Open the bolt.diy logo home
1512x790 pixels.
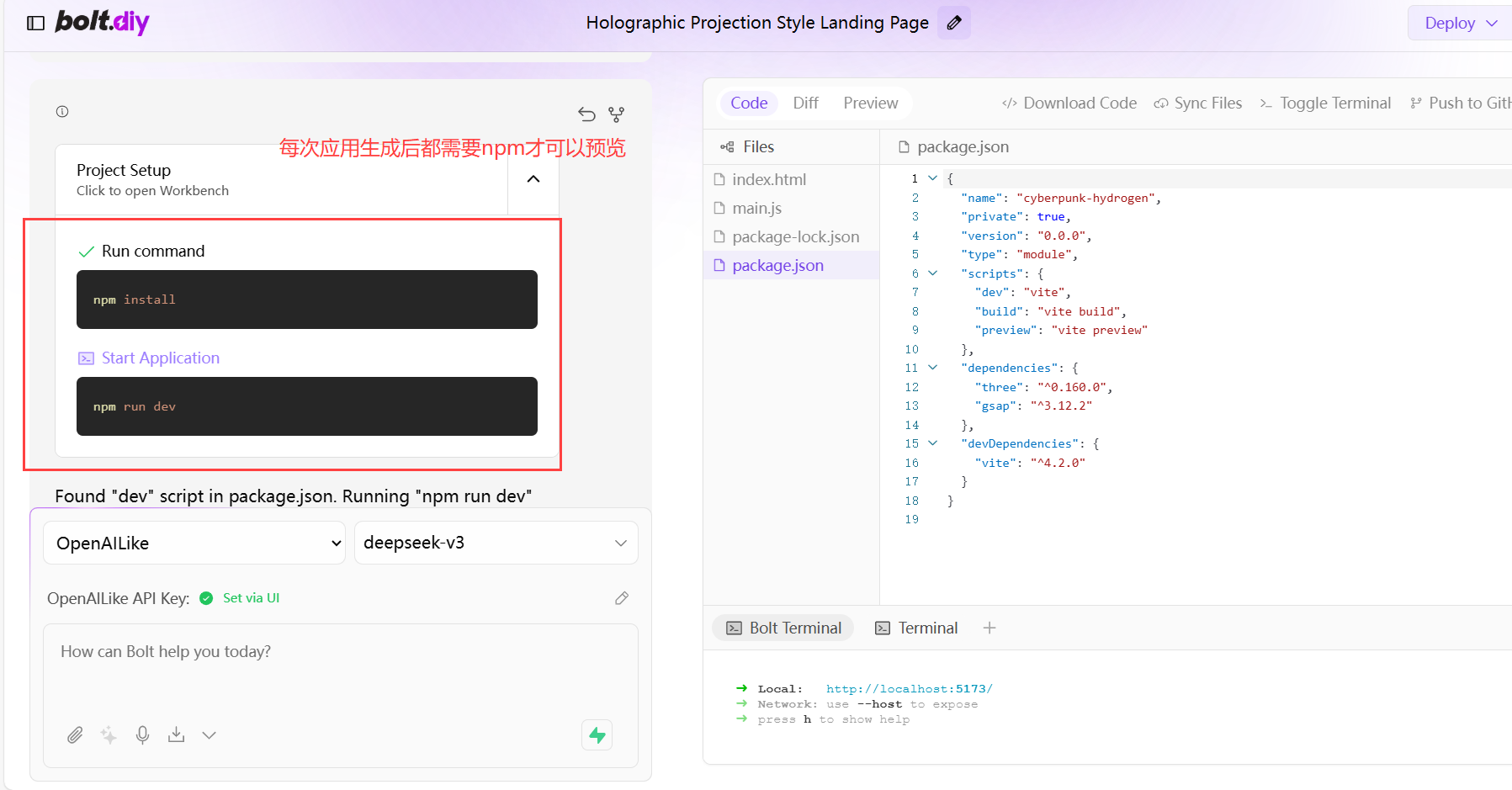coord(102,22)
